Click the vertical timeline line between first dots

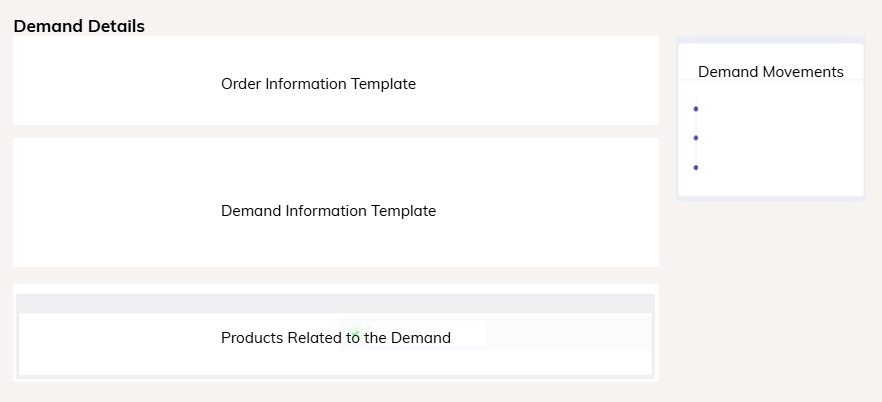696,123
